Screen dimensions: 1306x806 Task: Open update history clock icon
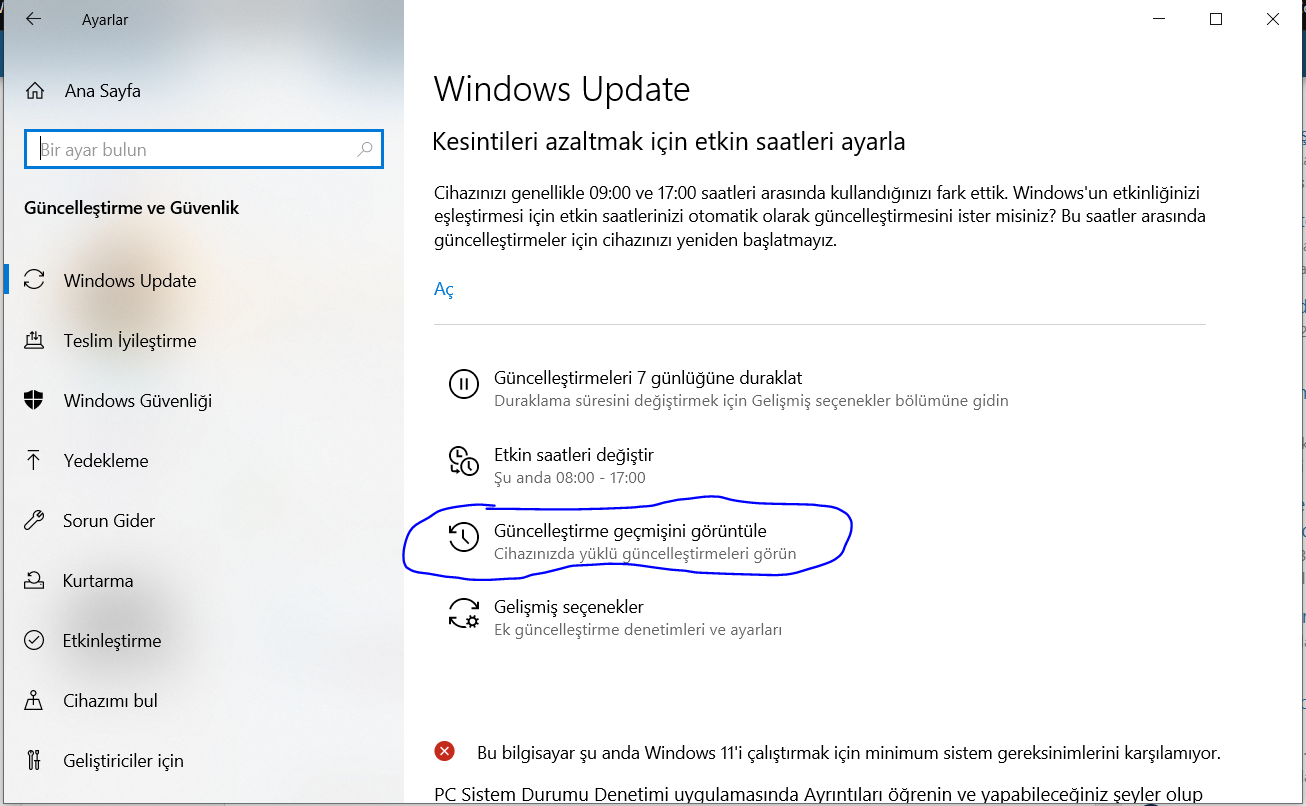coord(463,537)
